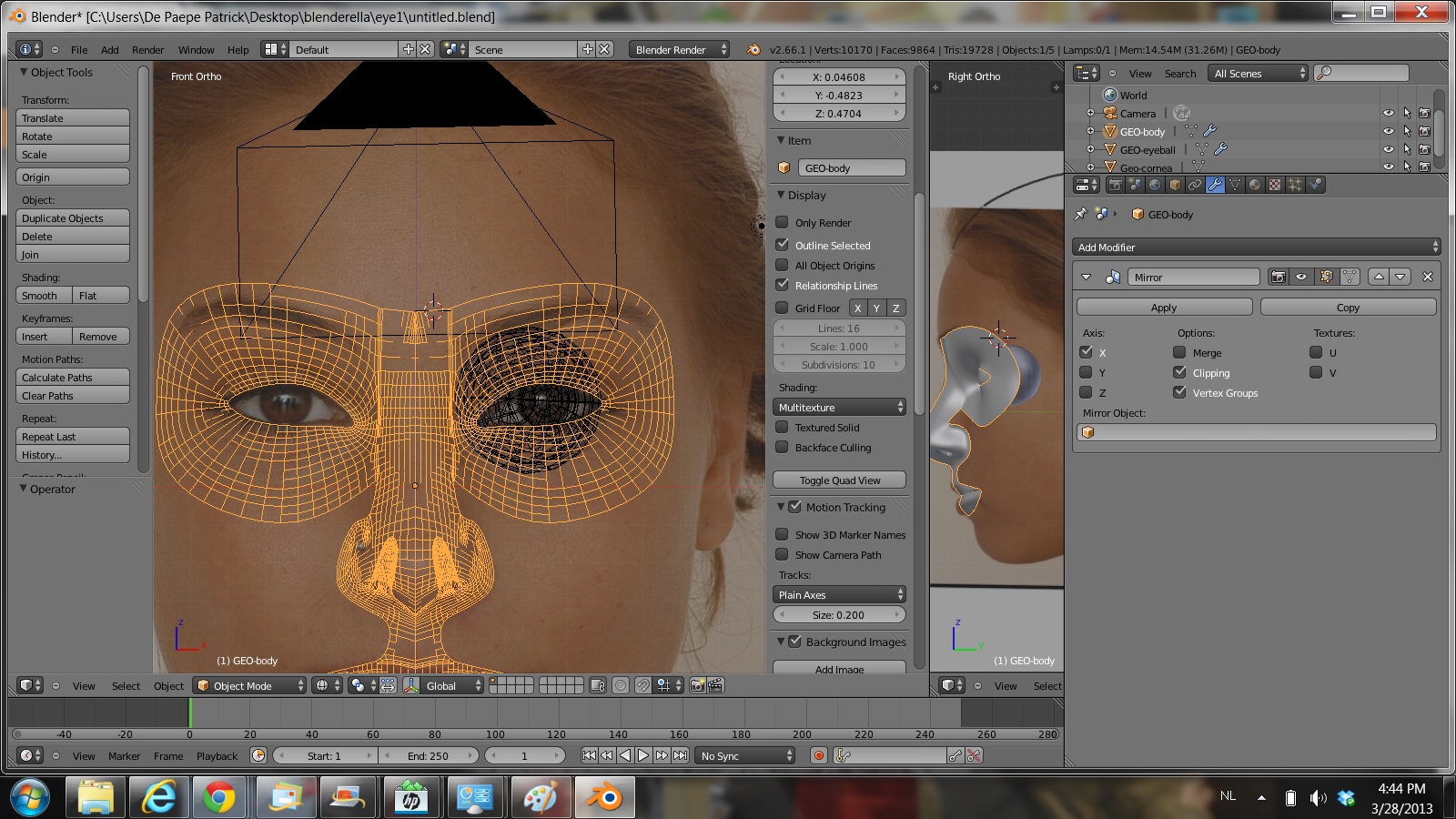
Task: Enable the Y axis for Mirror modifier
Action: click(1086, 372)
